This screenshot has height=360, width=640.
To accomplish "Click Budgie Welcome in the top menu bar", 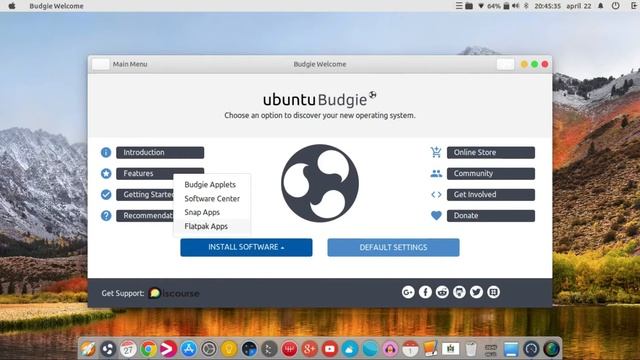I will 56,6.
